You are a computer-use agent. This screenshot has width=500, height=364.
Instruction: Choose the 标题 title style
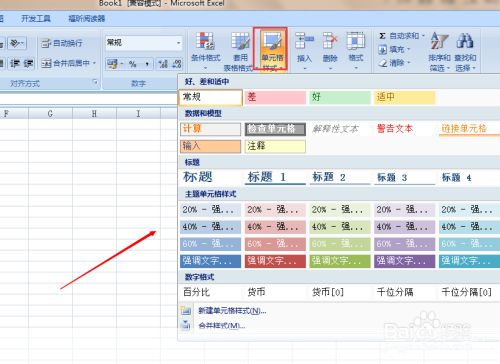point(210,177)
